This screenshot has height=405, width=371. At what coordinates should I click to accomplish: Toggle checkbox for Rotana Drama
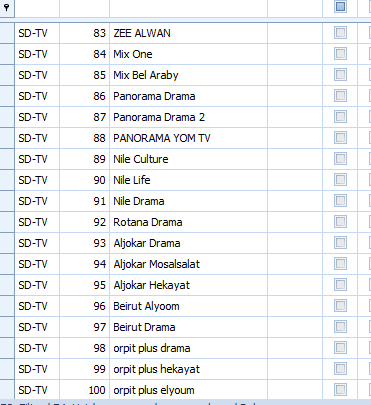340,222
